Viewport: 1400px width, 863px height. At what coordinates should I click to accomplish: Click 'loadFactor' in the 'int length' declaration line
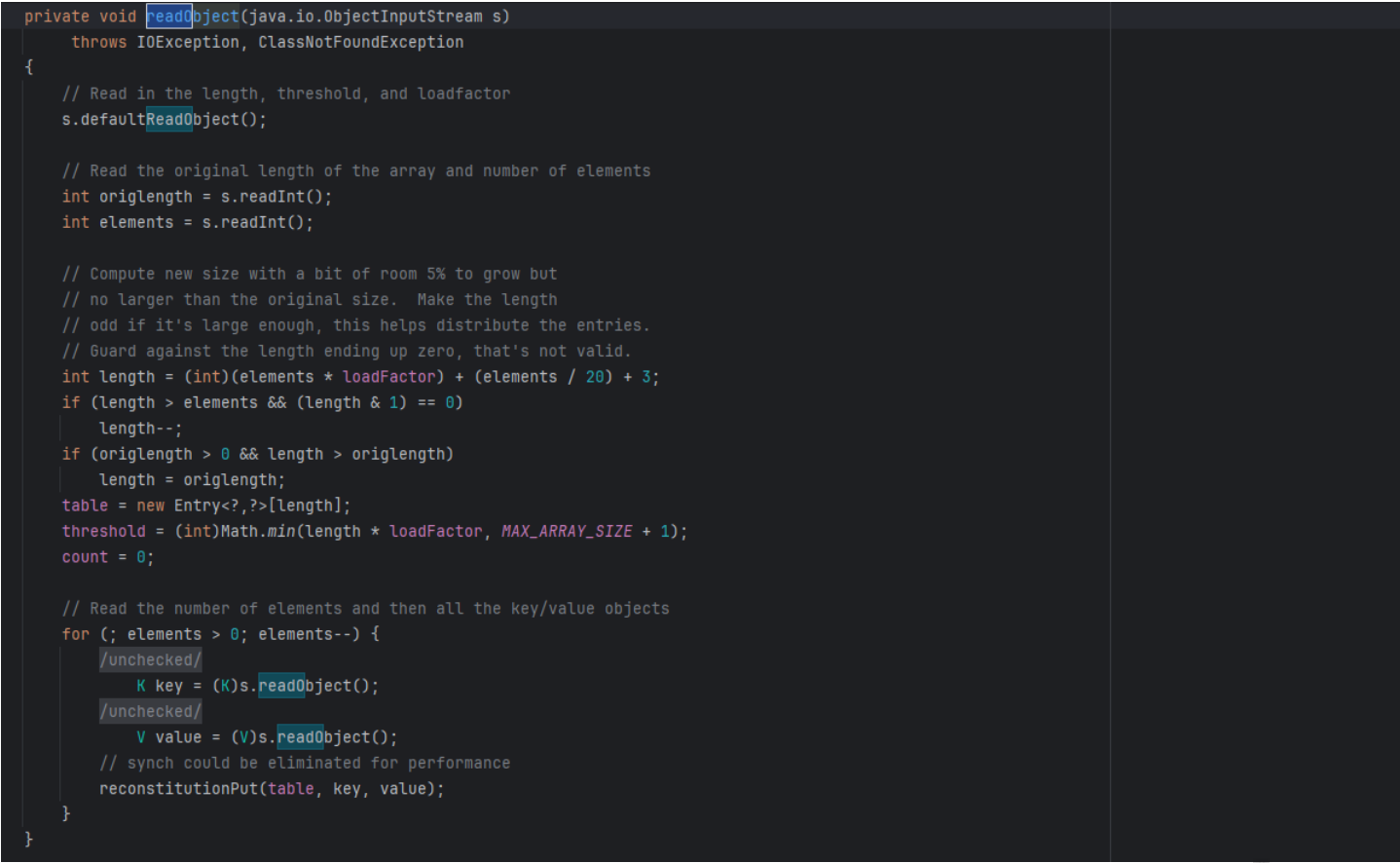pyautogui.click(x=389, y=377)
